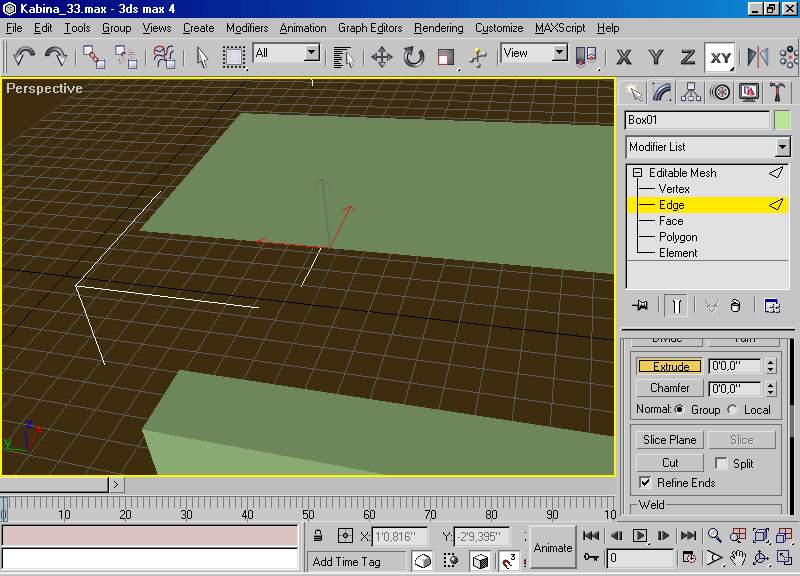Enable the Split checkbox

722,464
